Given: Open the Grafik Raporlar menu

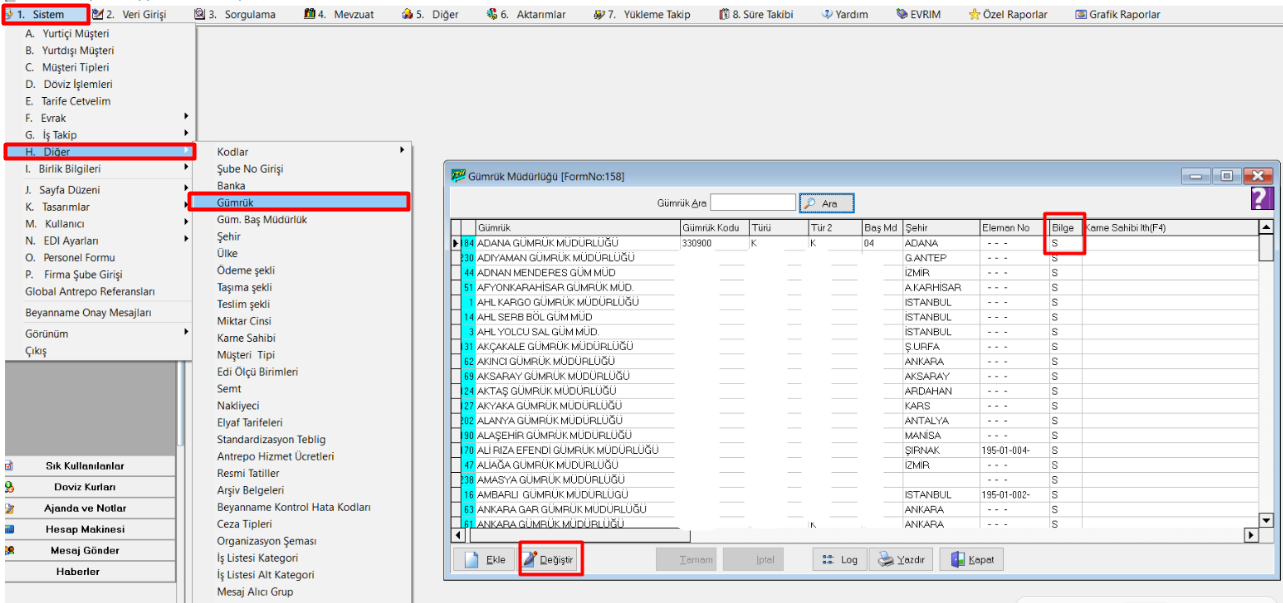Looking at the screenshot, I should [x=1117, y=15].
